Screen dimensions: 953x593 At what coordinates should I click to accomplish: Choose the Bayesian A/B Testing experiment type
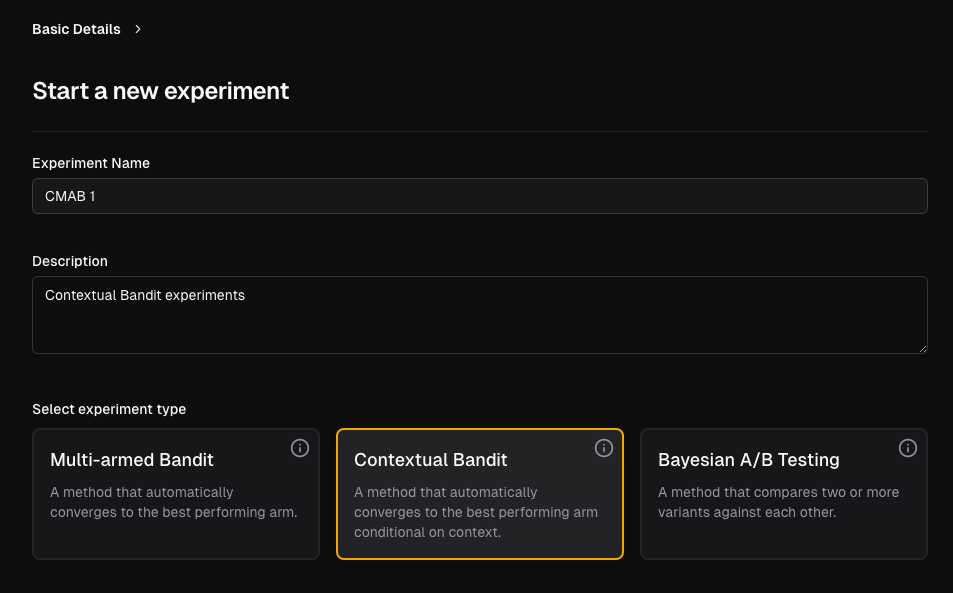(x=783, y=494)
